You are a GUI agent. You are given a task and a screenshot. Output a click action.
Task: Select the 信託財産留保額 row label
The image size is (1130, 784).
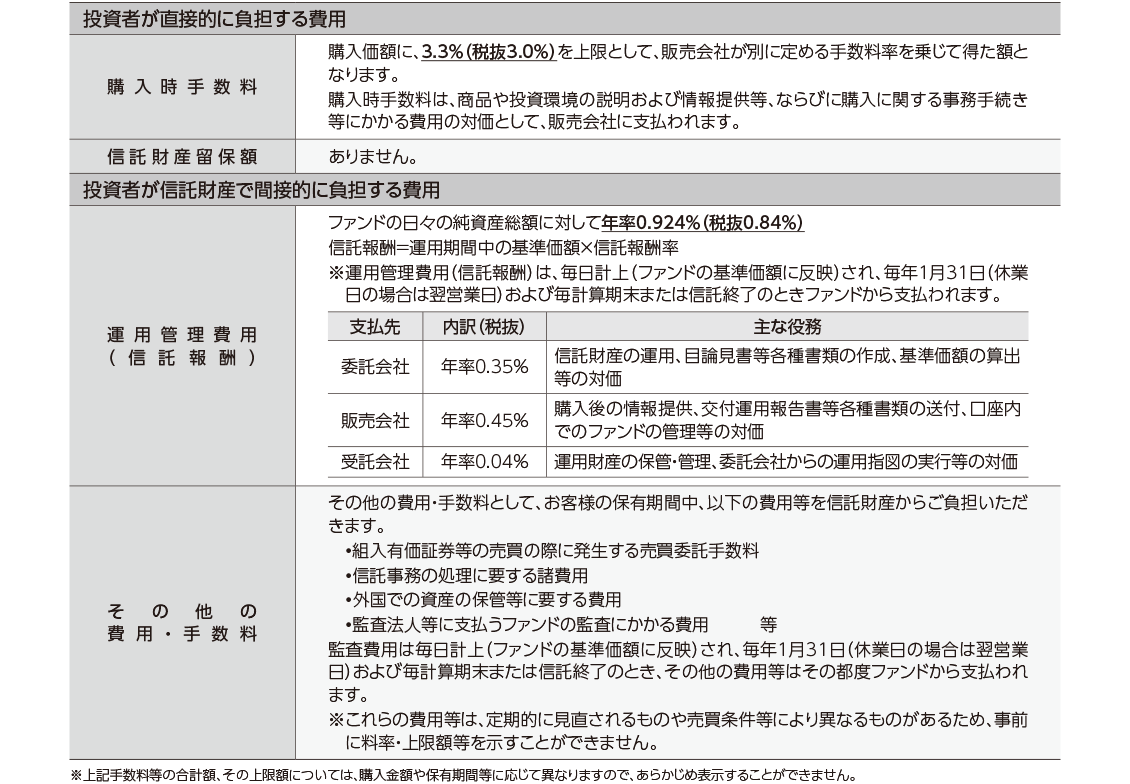click(182, 157)
